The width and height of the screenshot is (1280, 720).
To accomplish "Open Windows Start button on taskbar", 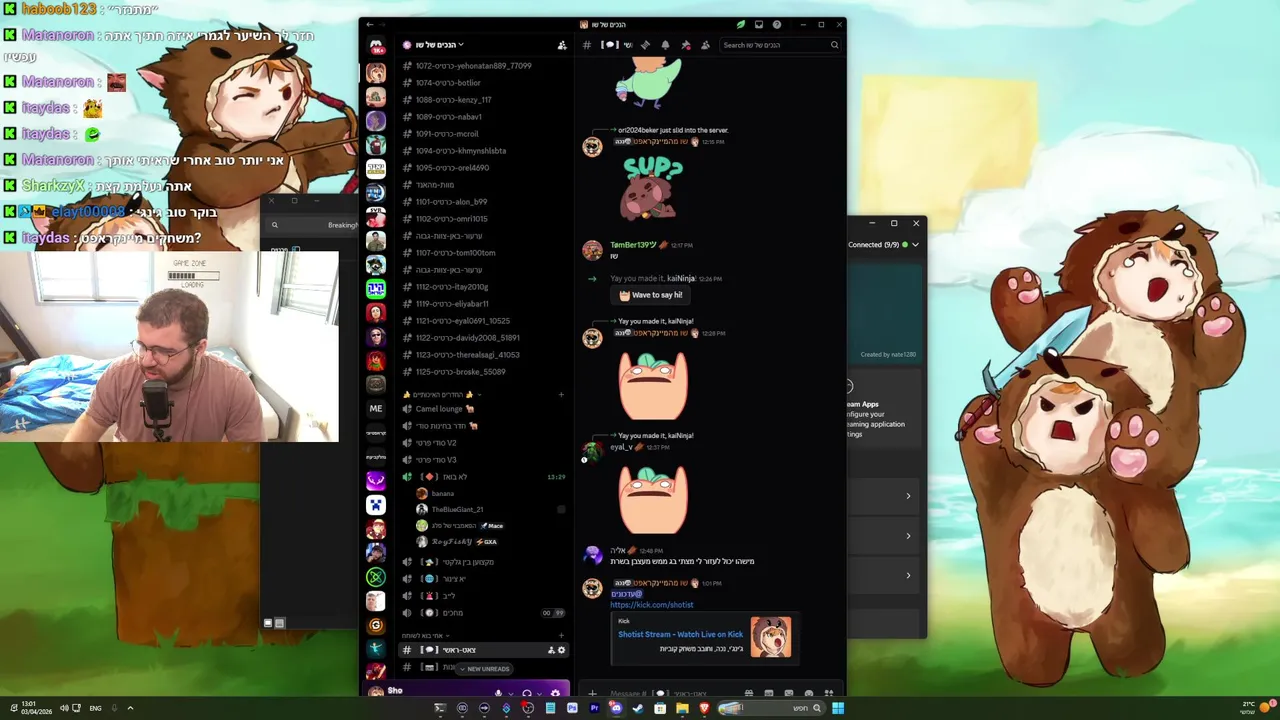I will tap(838, 708).
